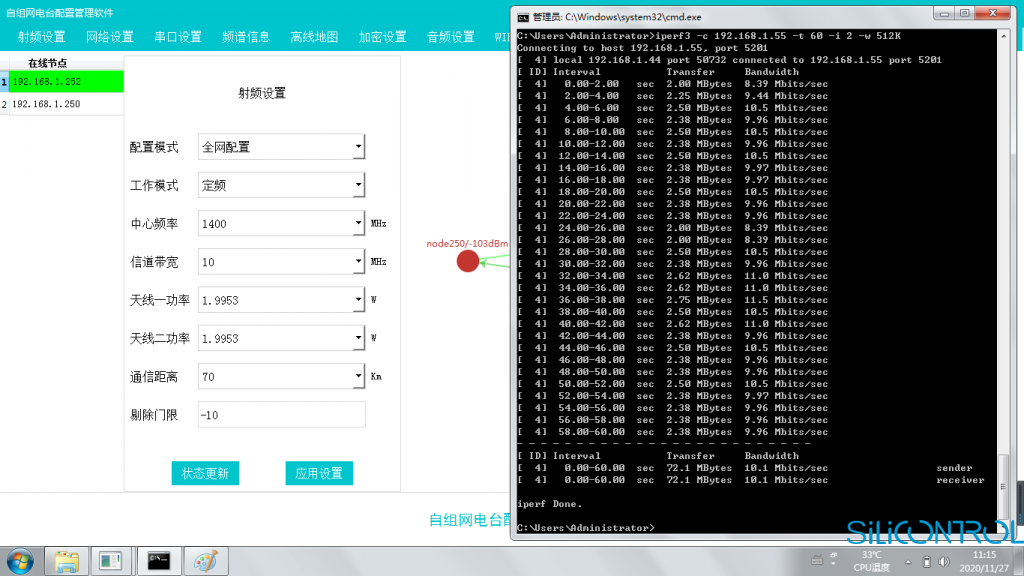Open the 通信距离 dropdown
The width and height of the screenshot is (1024, 576).
358,377
